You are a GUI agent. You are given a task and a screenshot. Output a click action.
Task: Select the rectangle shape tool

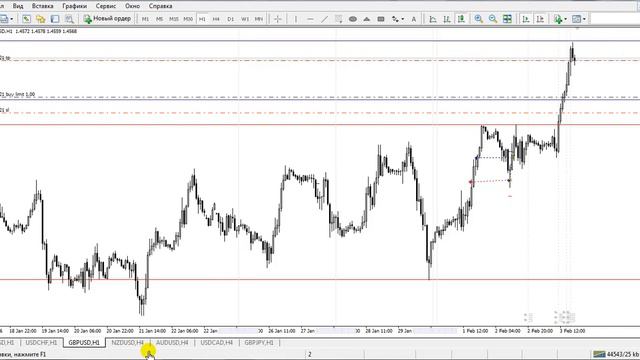click(381, 19)
